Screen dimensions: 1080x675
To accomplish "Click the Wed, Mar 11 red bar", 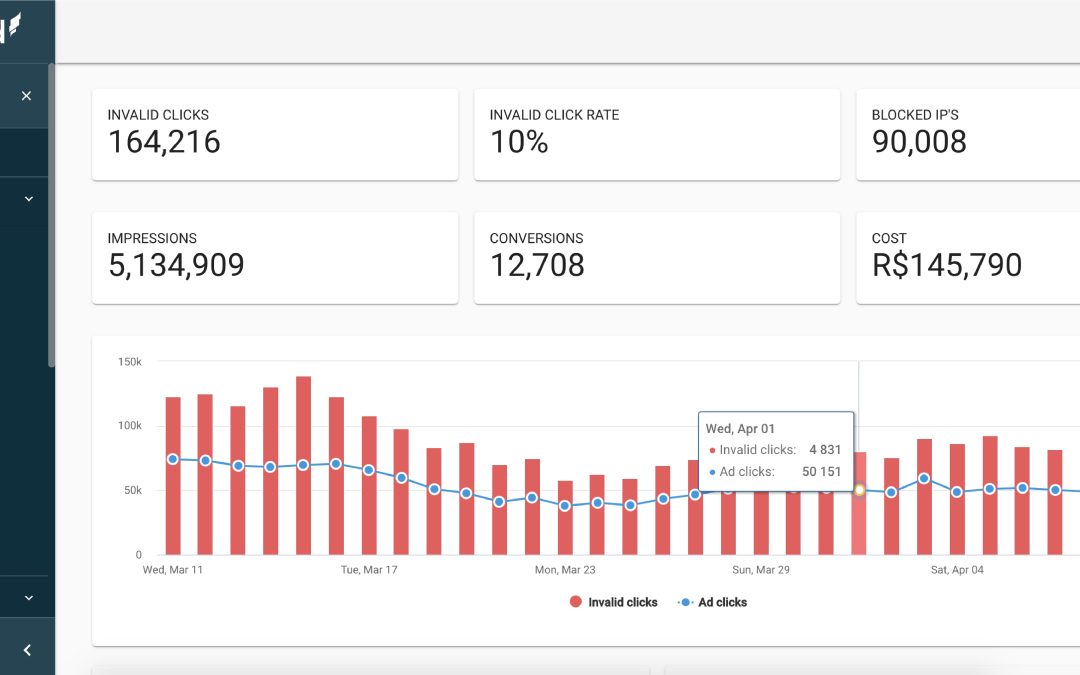I will (173, 476).
